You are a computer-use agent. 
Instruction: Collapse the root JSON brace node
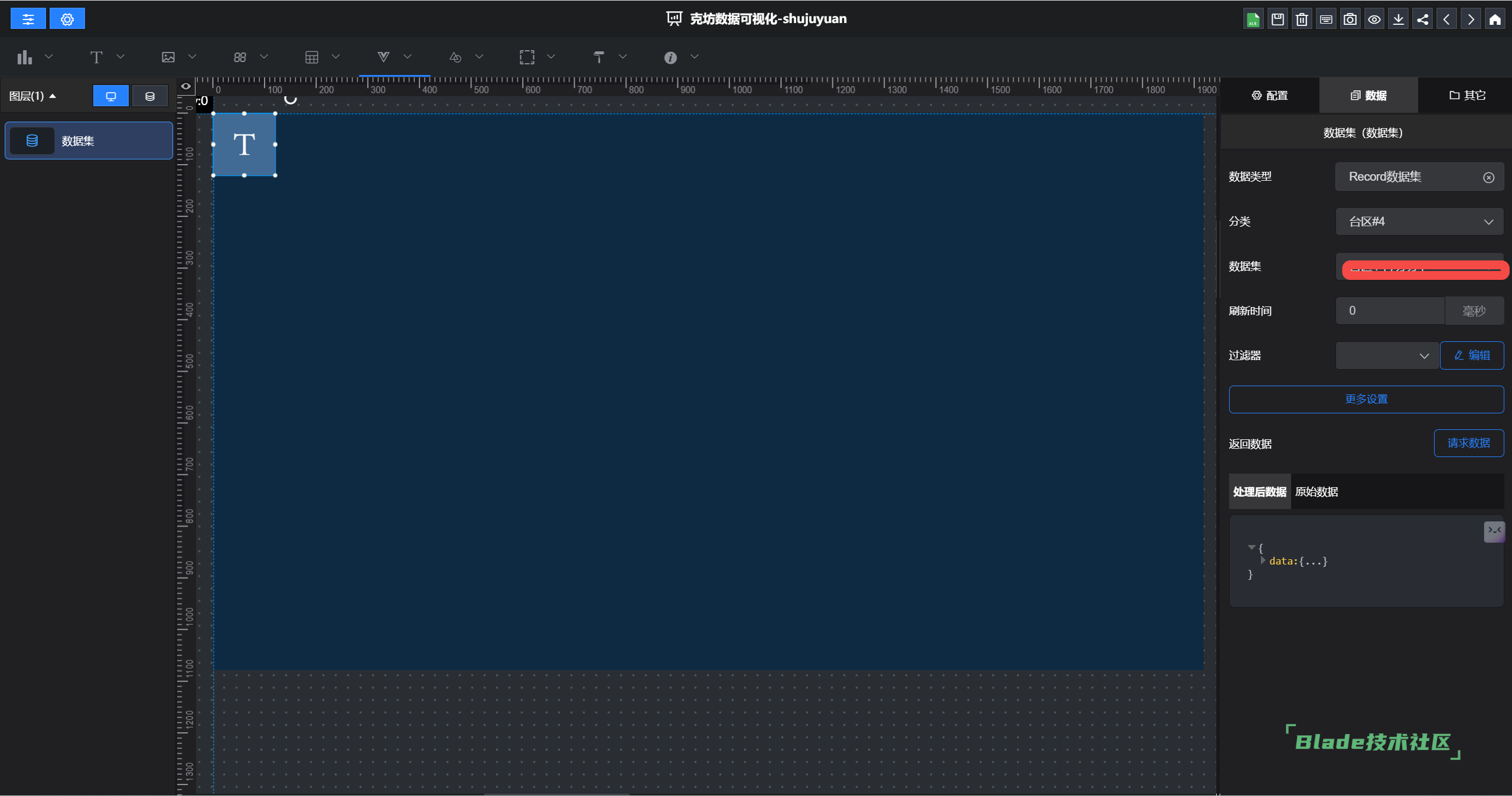1252,547
